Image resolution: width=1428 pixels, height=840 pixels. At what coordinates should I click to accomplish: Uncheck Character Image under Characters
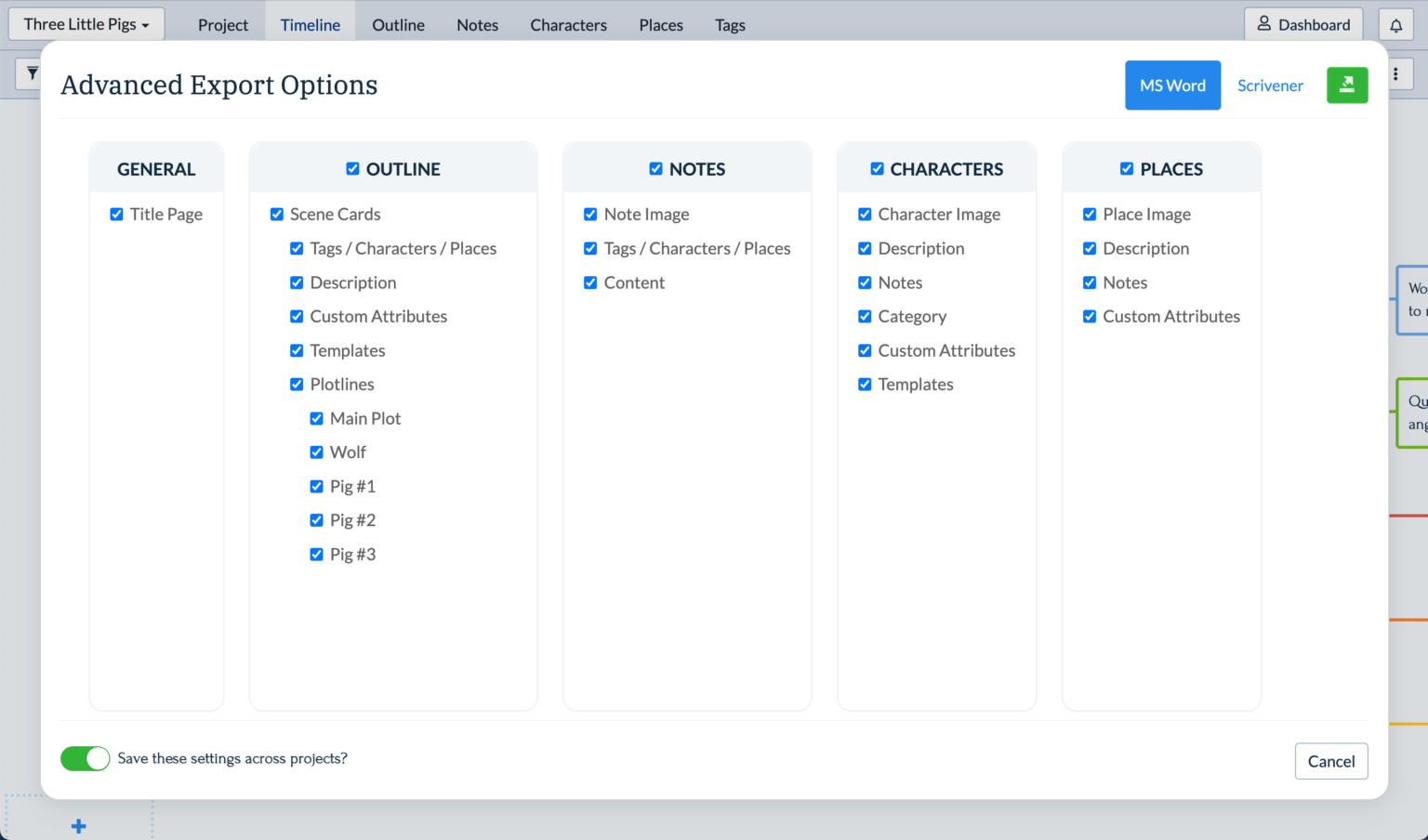[x=865, y=214]
